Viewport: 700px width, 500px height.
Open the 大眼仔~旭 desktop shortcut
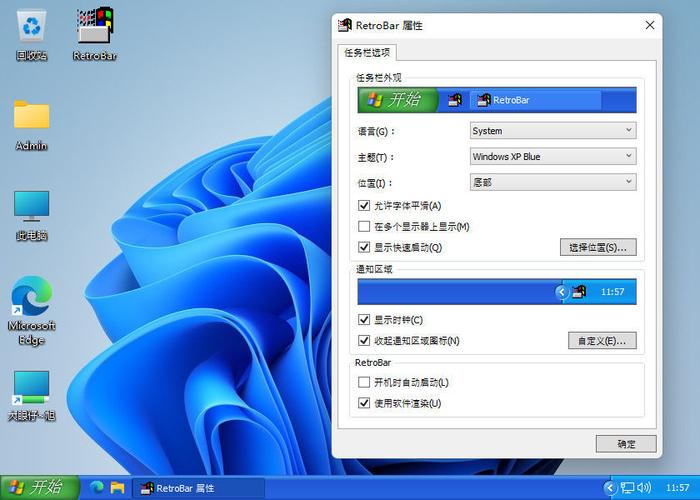pos(31,396)
